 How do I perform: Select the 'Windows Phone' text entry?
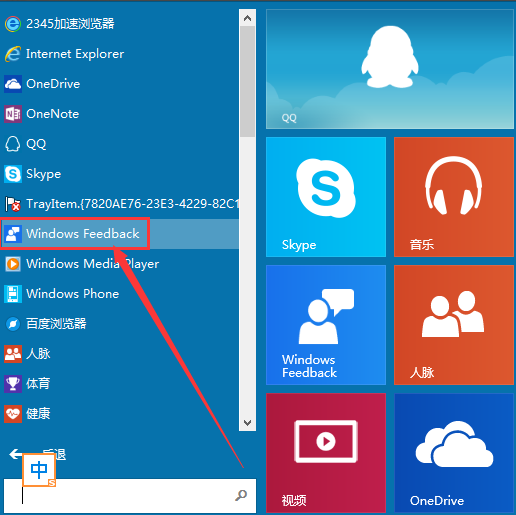tap(73, 294)
